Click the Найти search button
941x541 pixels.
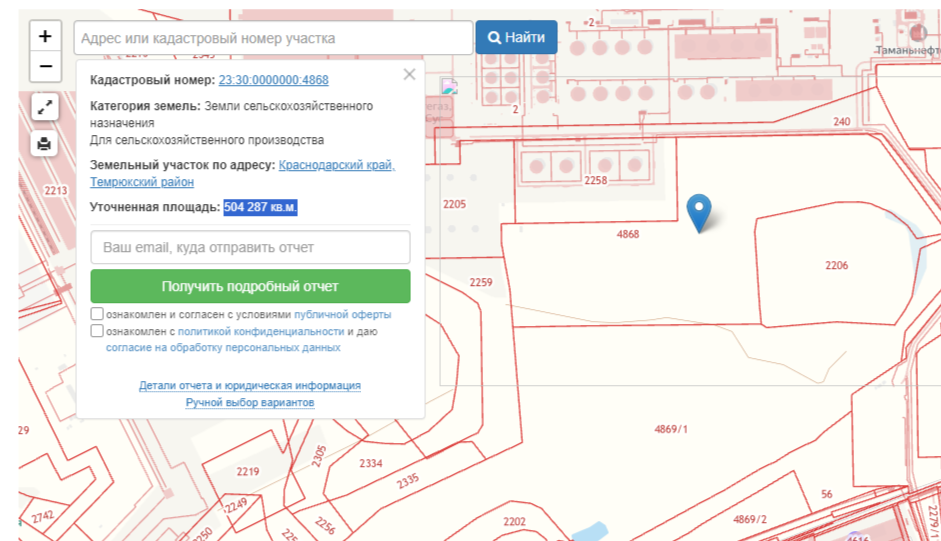pyautogui.click(x=516, y=37)
